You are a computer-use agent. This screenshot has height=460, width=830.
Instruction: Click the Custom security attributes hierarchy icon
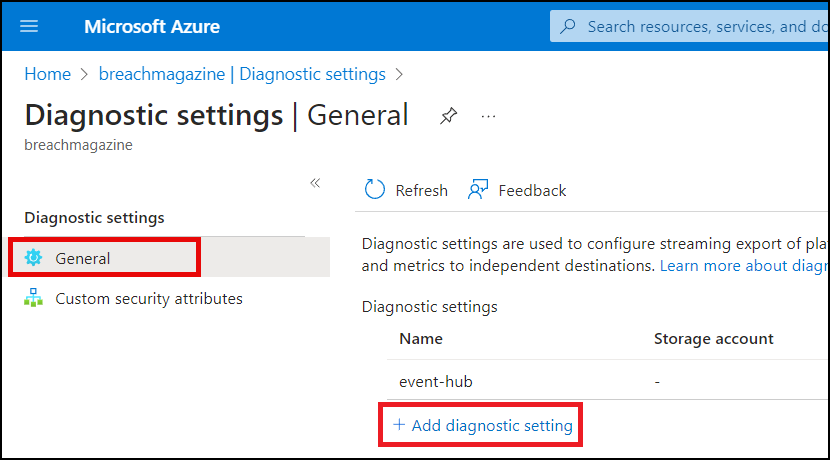34,298
